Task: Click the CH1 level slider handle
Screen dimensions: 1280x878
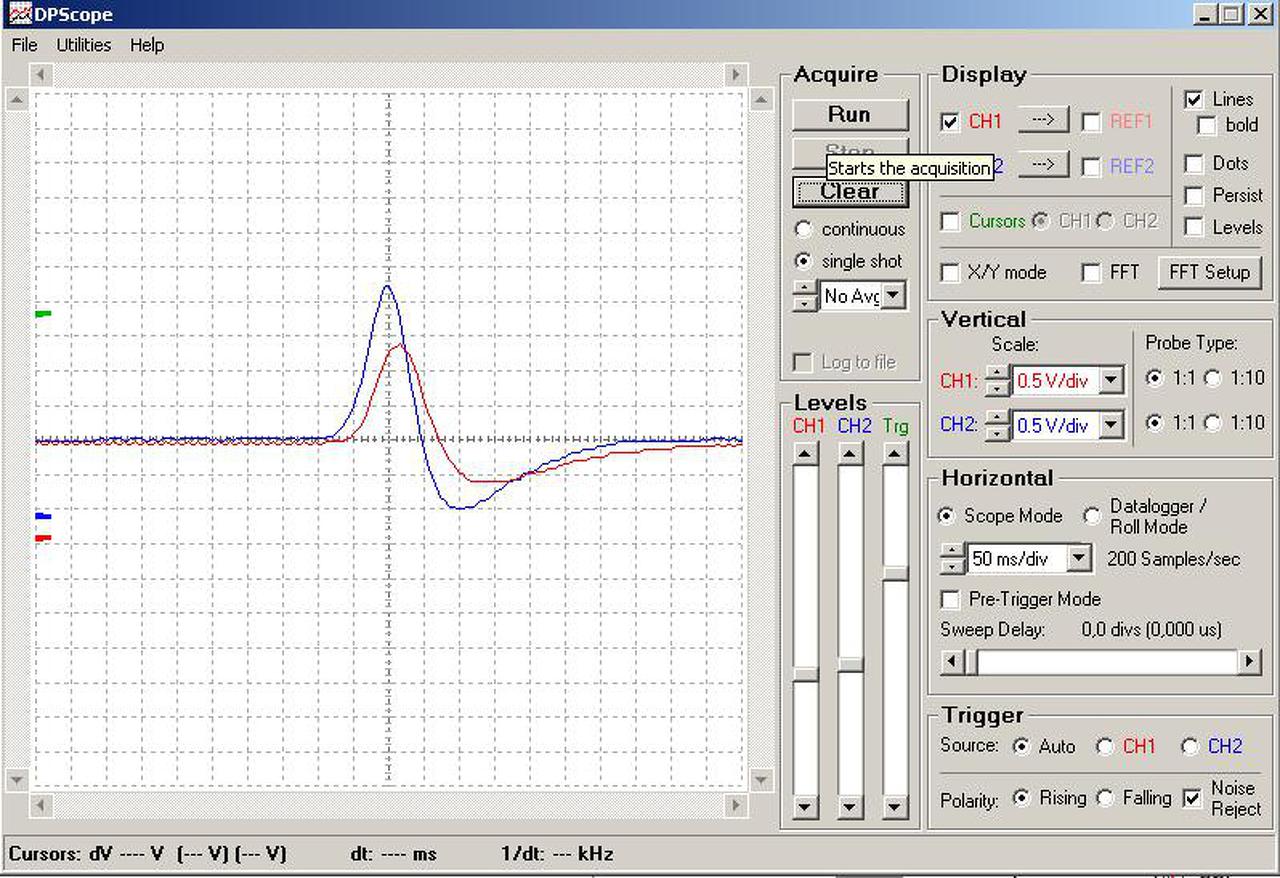Action: click(806, 674)
